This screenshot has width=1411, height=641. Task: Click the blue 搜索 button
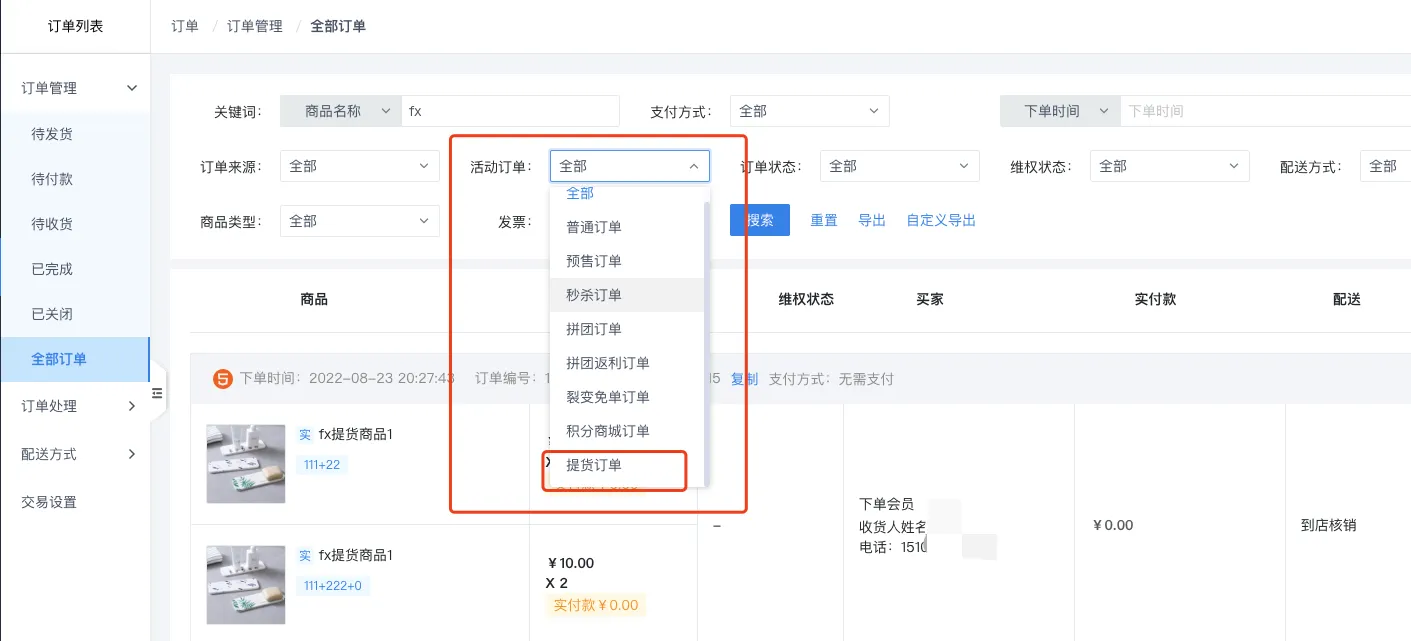click(x=760, y=220)
